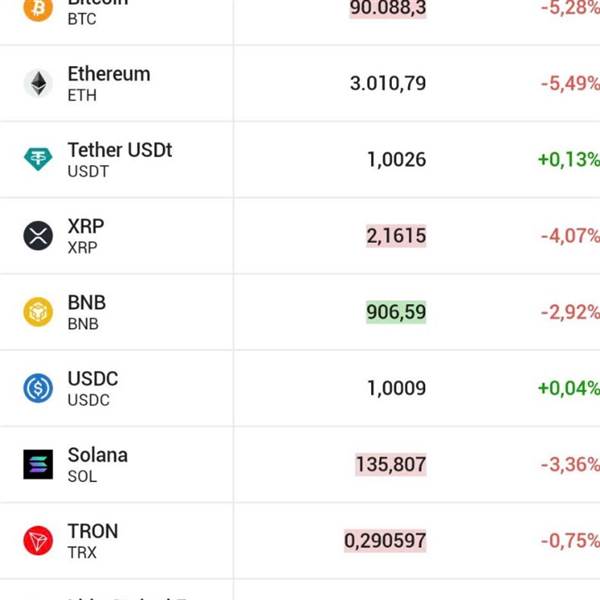
Task: Click the Ethereum diamond icon
Action: point(38,83)
